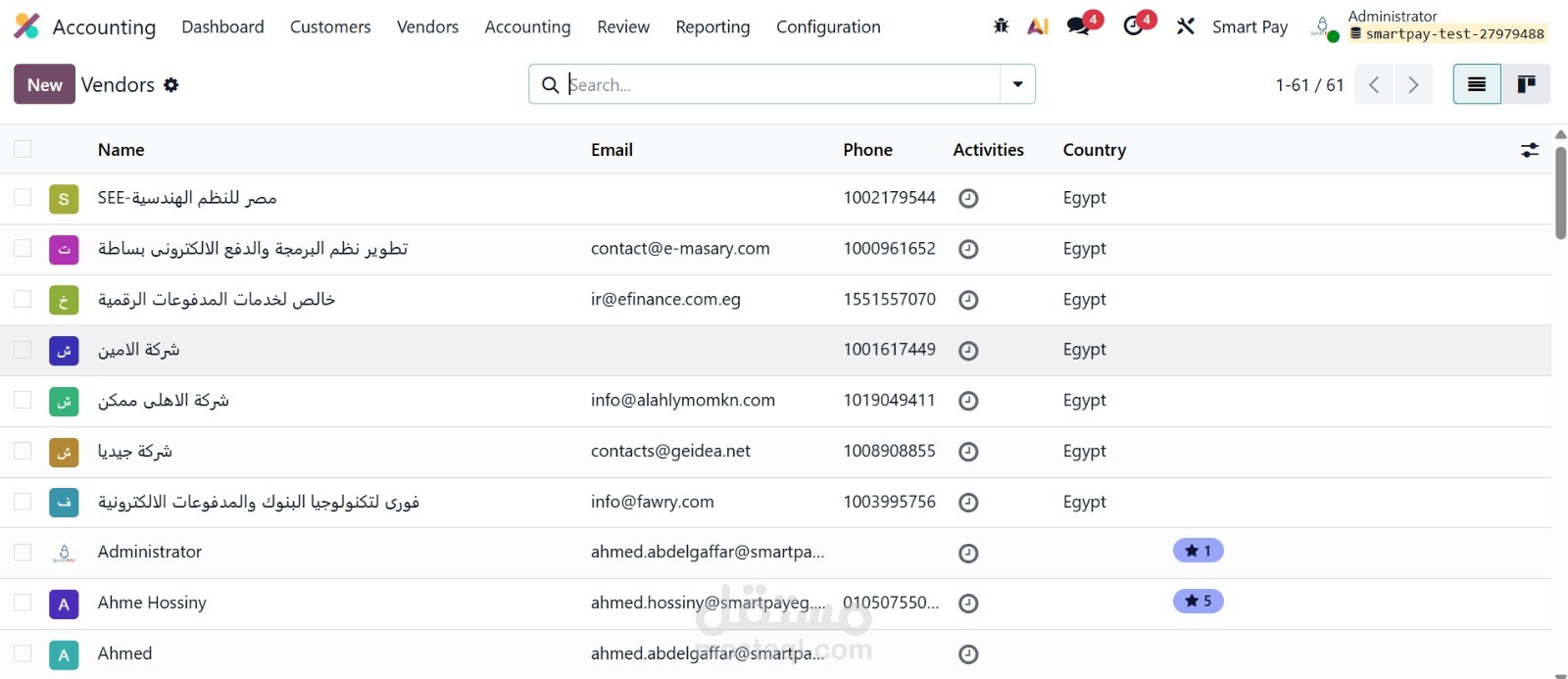Viewport: 1568px width, 679px height.
Task: Open the conversations messages icon
Action: pyautogui.click(x=1079, y=26)
